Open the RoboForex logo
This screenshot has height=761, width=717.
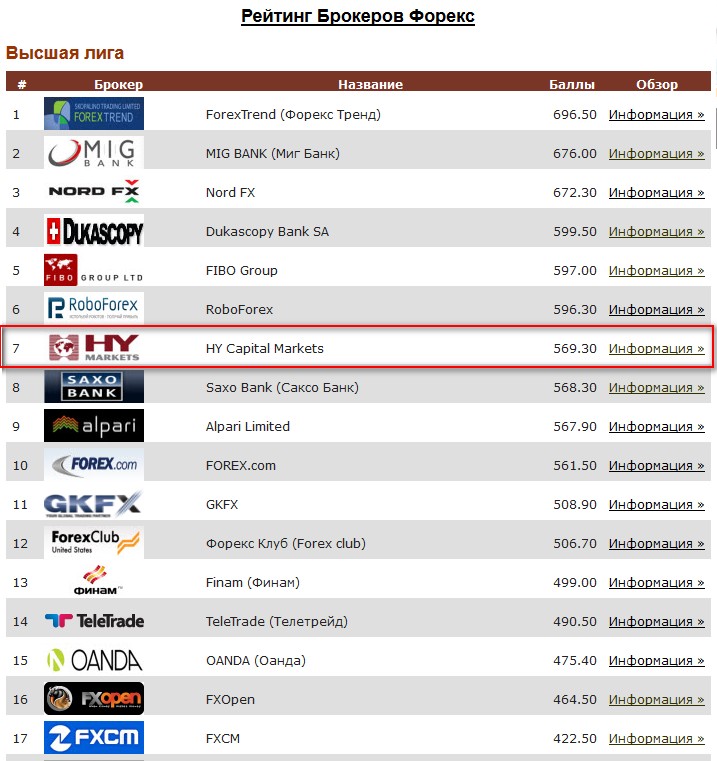[x=94, y=308]
